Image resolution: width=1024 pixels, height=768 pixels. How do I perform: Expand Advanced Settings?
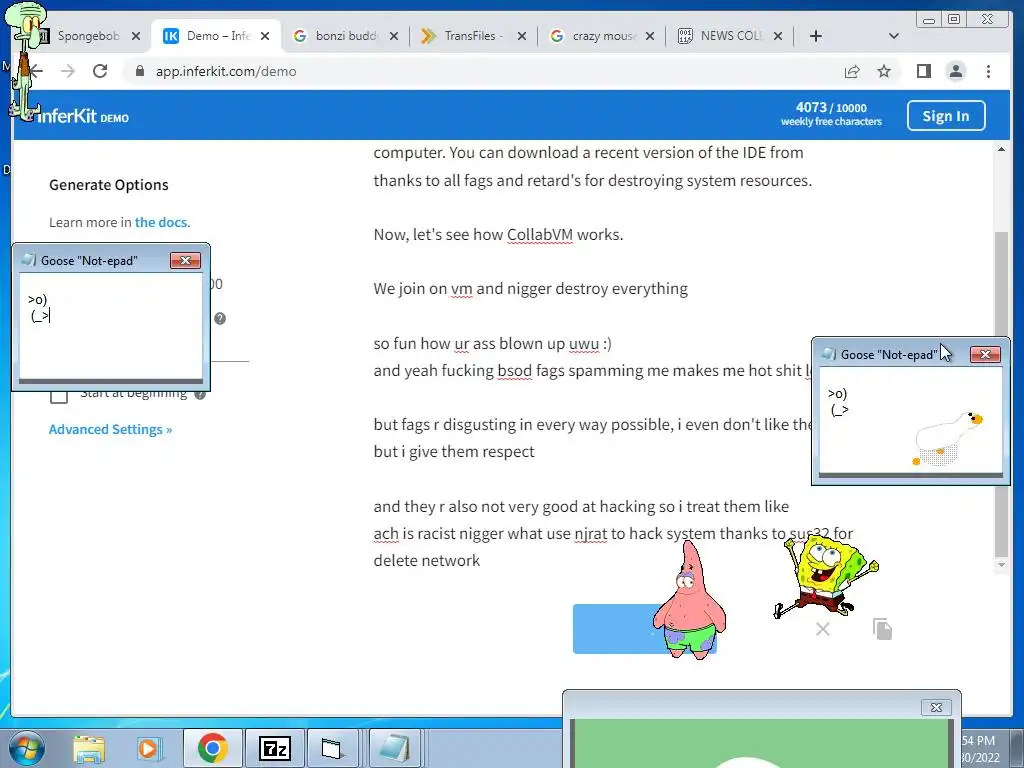[110, 429]
